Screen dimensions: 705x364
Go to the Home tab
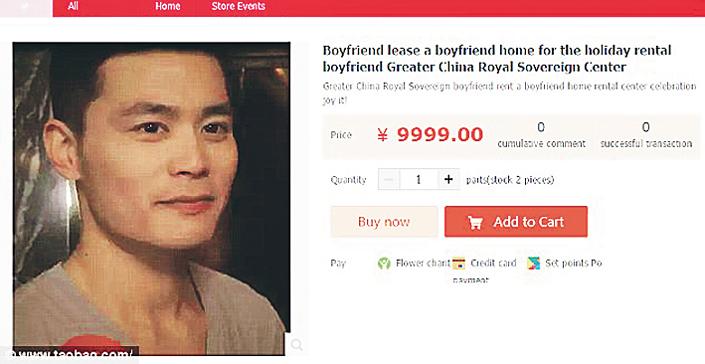coord(168,6)
